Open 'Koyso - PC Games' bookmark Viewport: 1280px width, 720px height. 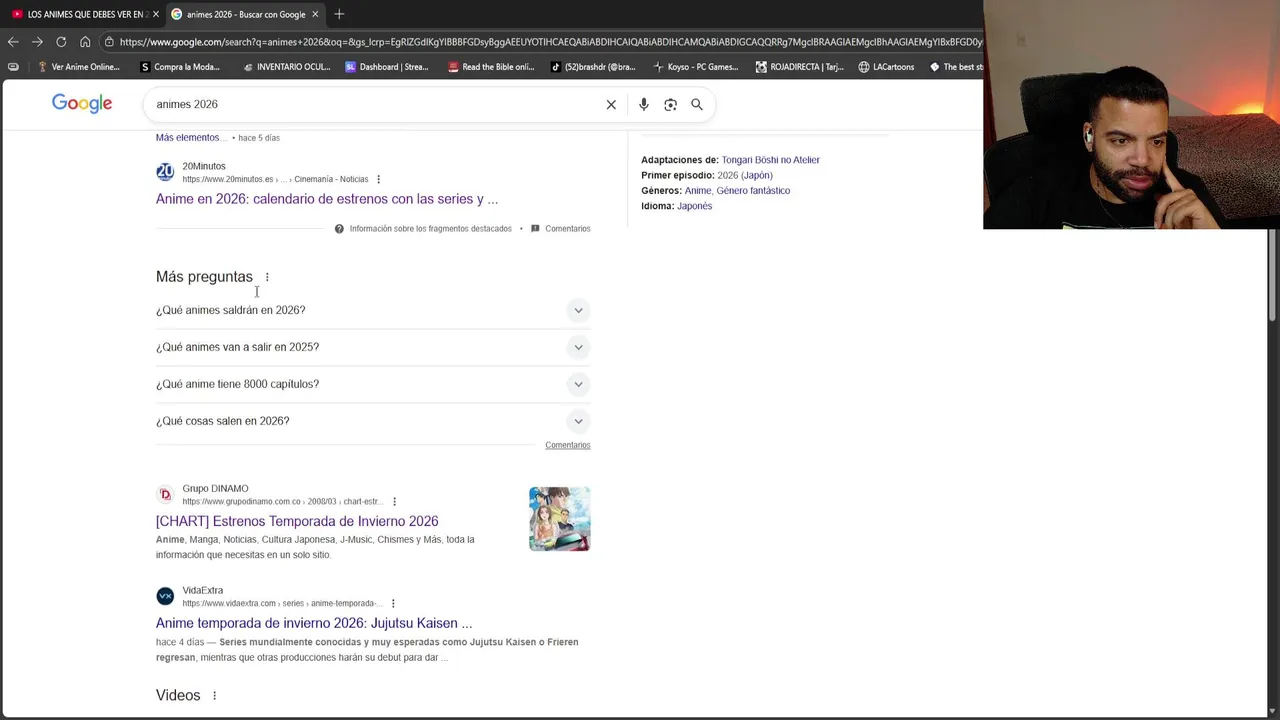tap(695, 67)
